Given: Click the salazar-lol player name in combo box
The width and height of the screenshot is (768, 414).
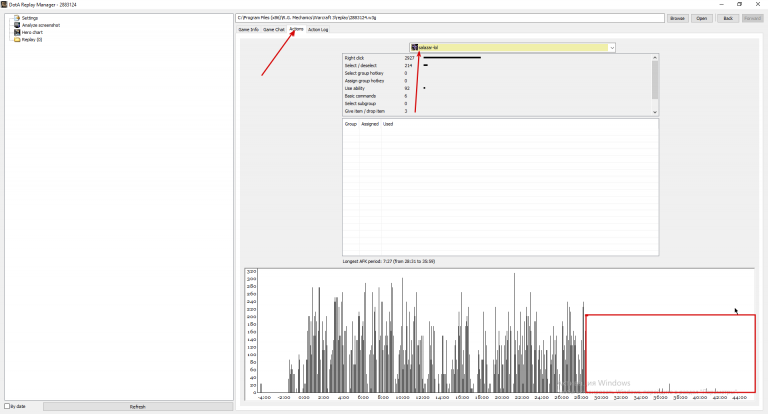Looking at the screenshot, I should tap(428, 48).
